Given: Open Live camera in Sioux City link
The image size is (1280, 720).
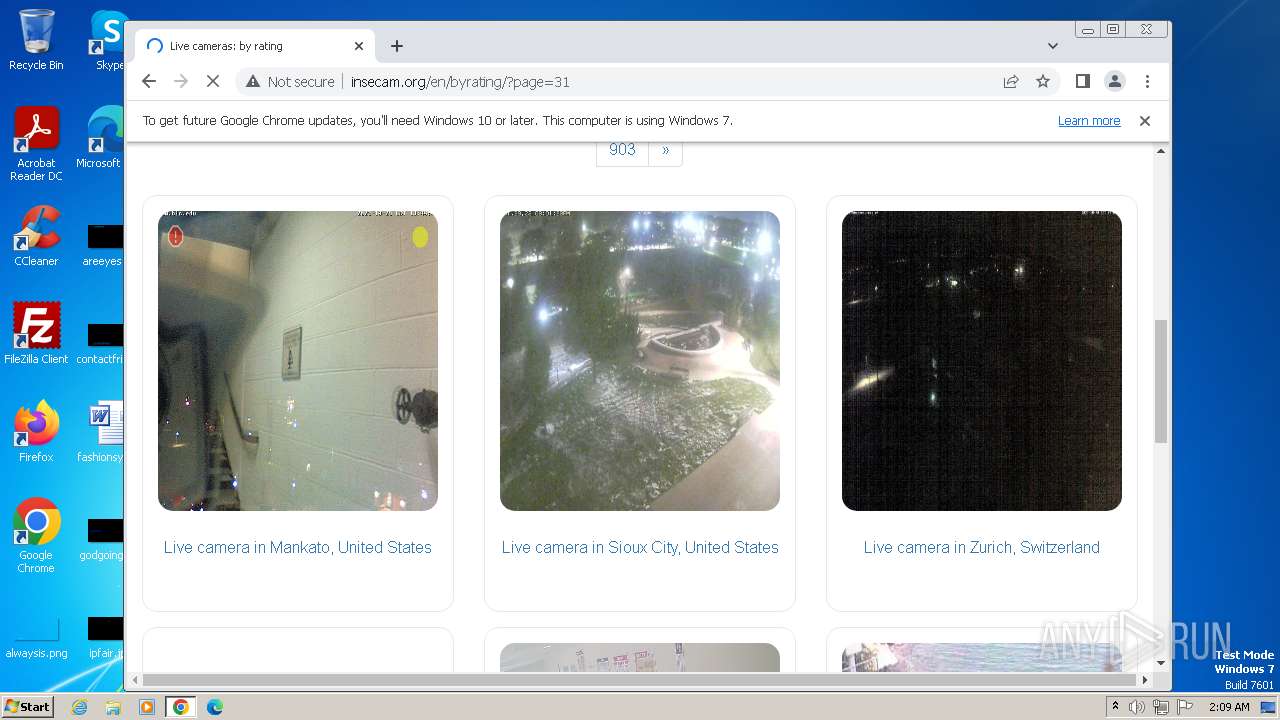Looking at the screenshot, I should coord(640,547).
